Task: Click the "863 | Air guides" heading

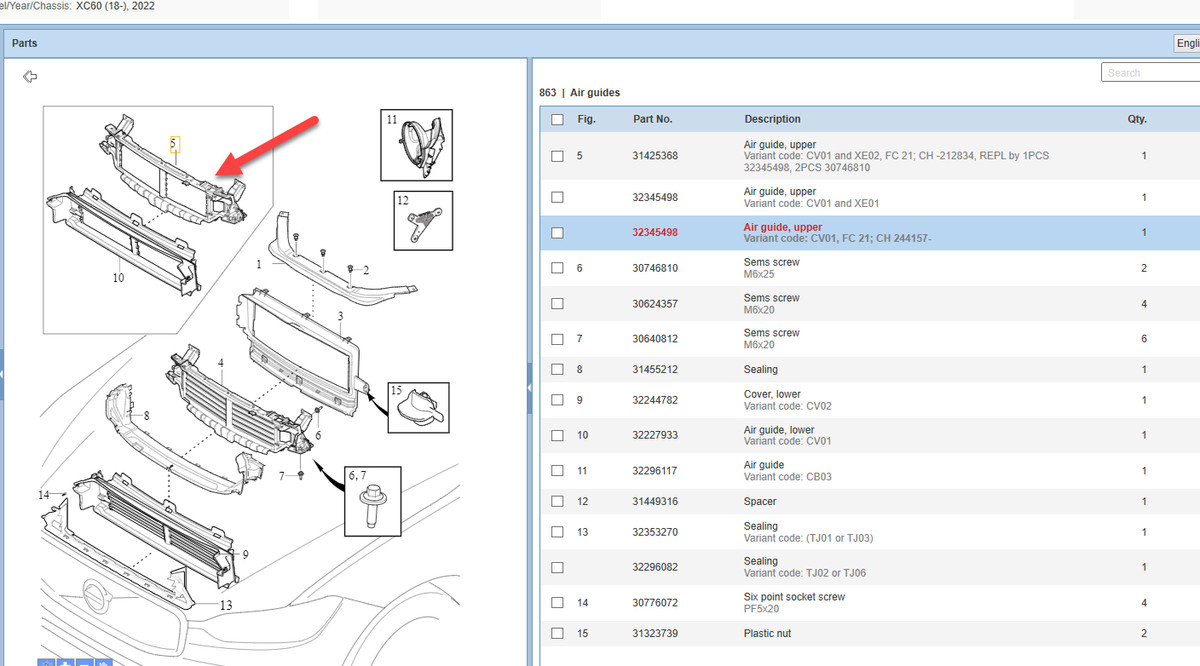Action: coord(579,93)
